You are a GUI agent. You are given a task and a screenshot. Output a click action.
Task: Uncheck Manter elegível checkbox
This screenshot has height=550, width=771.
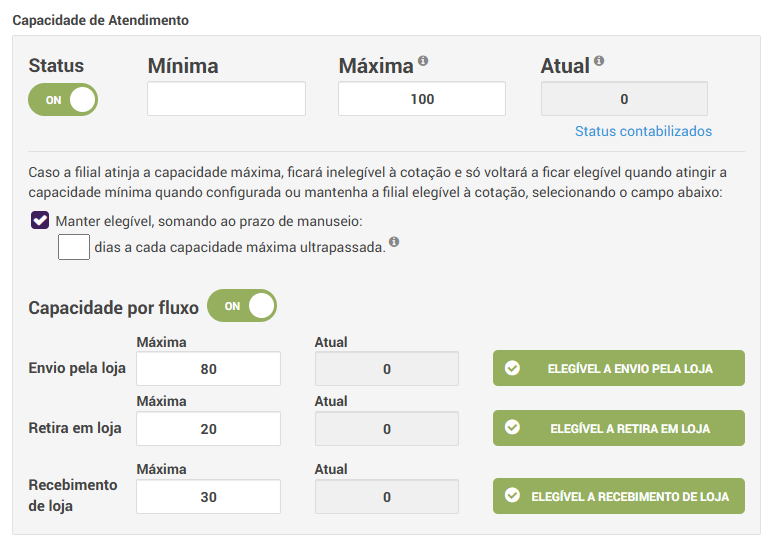click(x=40, y=220)
